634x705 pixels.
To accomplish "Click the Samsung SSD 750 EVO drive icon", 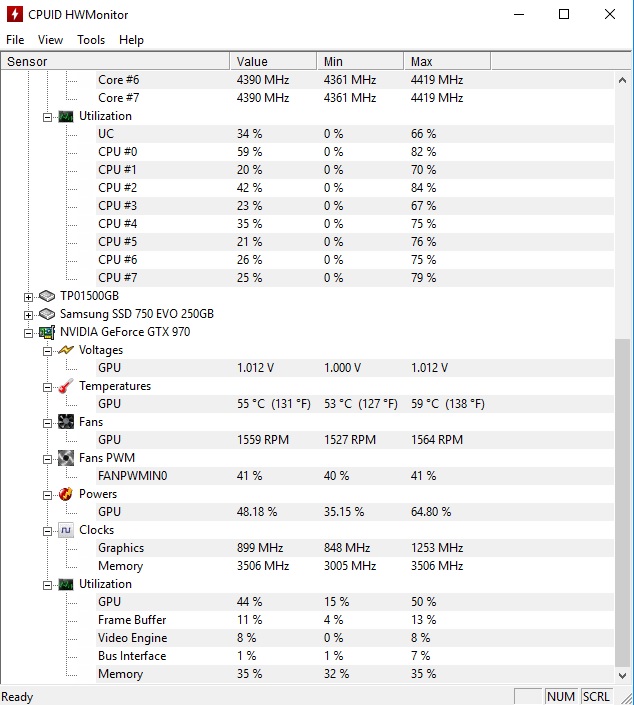I will (x=47, y=314).
